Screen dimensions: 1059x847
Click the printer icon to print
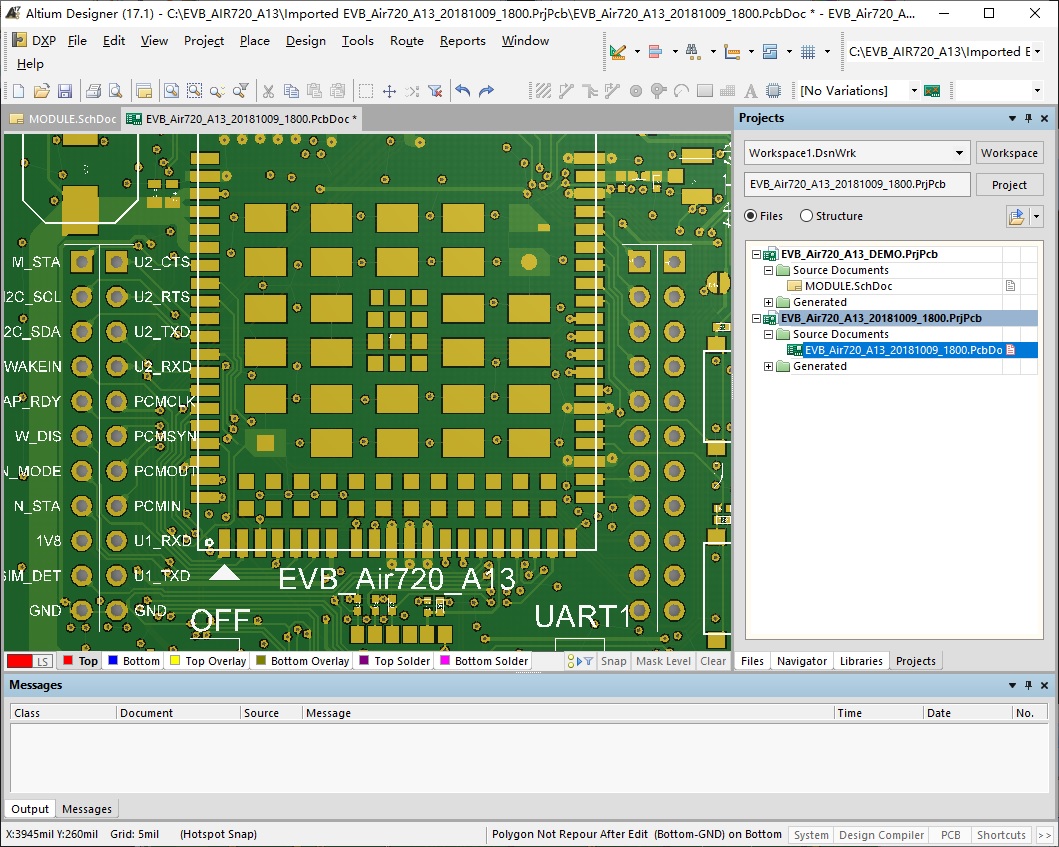pos(93,91)
